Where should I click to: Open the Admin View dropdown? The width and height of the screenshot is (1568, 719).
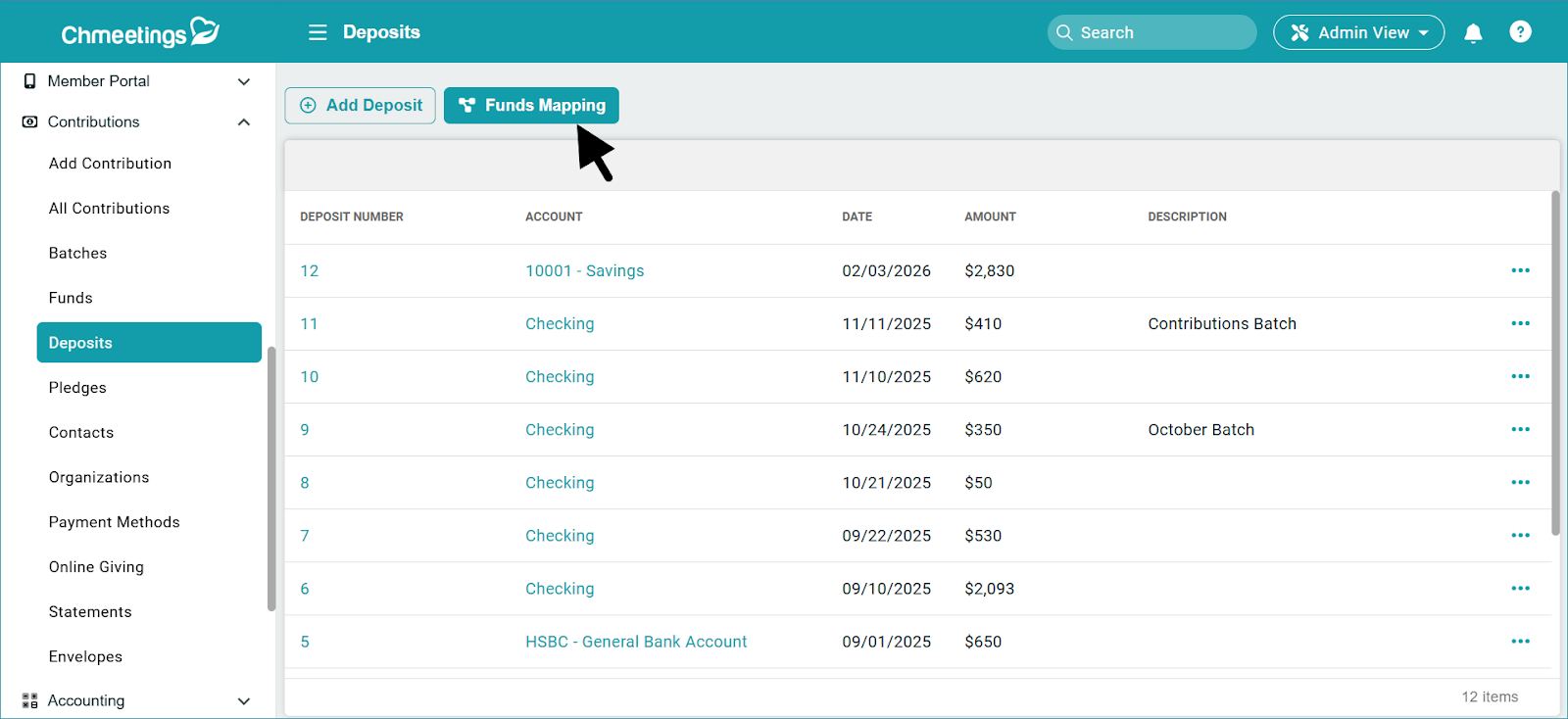[x=1358, y=32]
